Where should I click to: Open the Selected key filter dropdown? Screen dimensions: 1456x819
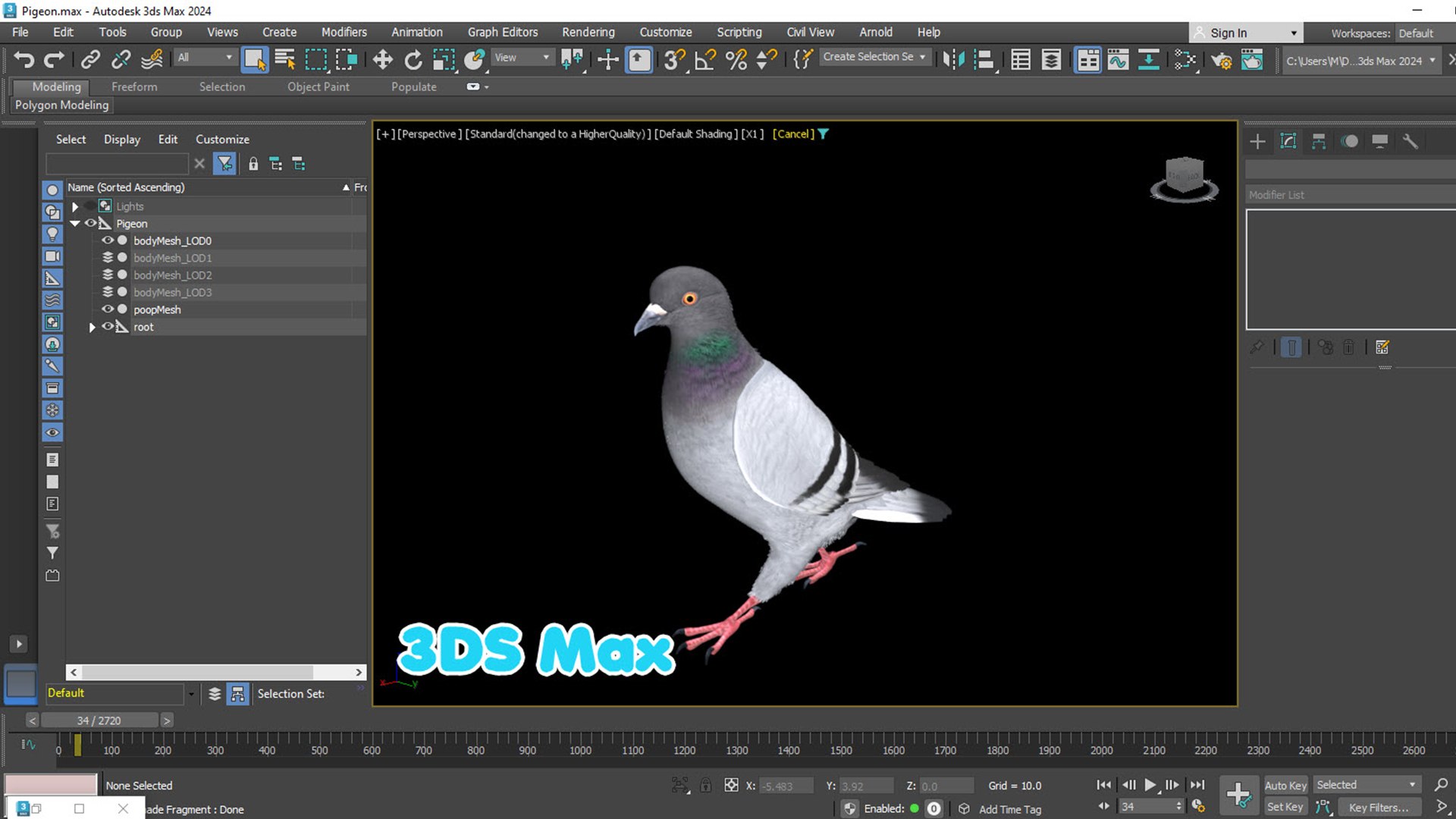click(1366, 785)
